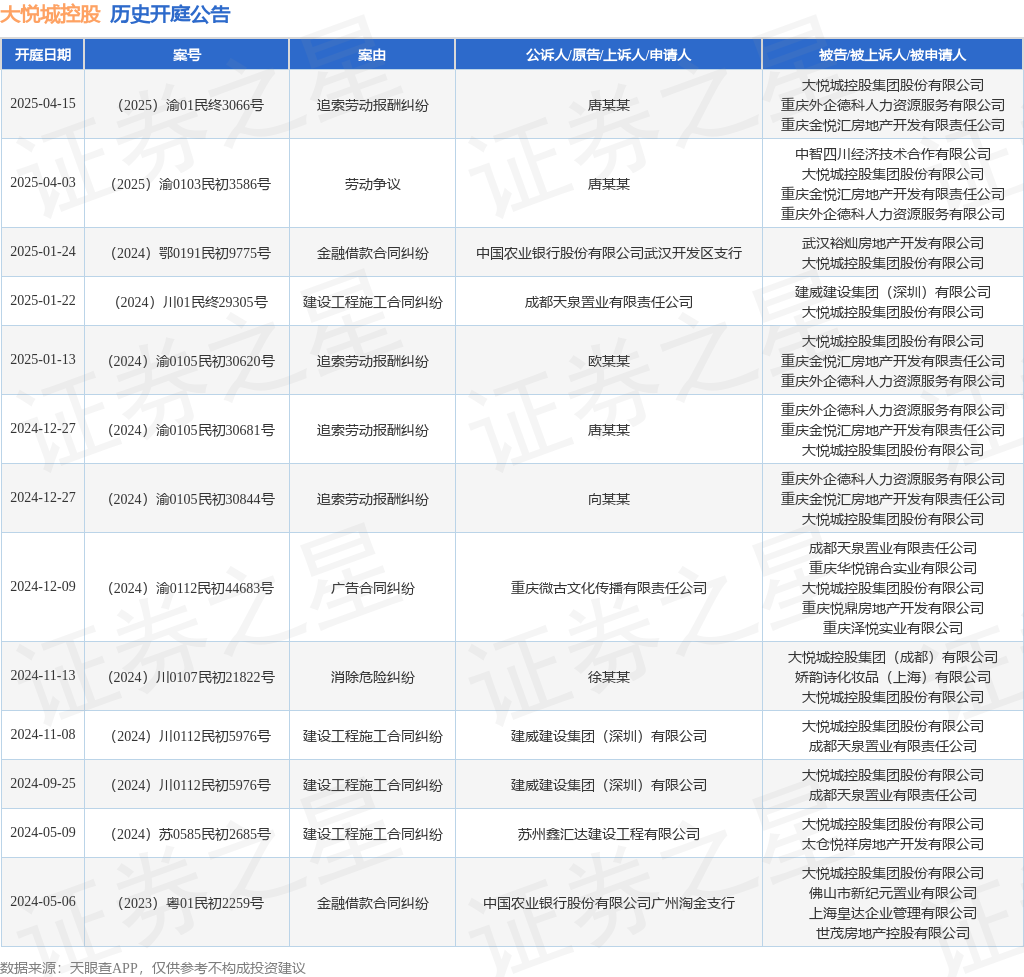1024x977 pixels.
Task: Click plaintiff 重庆微古文化传播有限责任公司
Action: coord(609,588)
